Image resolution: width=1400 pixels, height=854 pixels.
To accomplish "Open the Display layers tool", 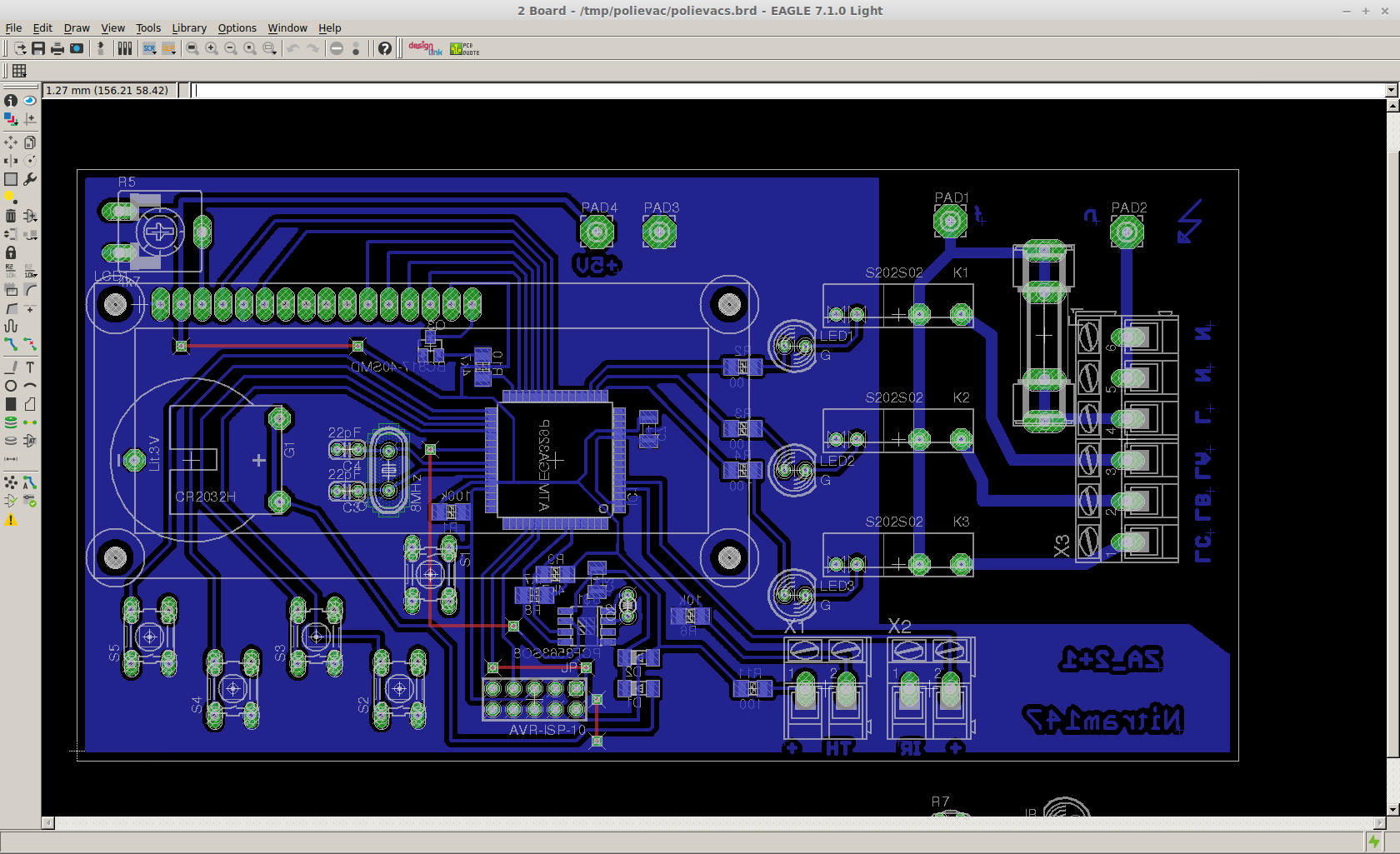I will [x=11, y=118].
